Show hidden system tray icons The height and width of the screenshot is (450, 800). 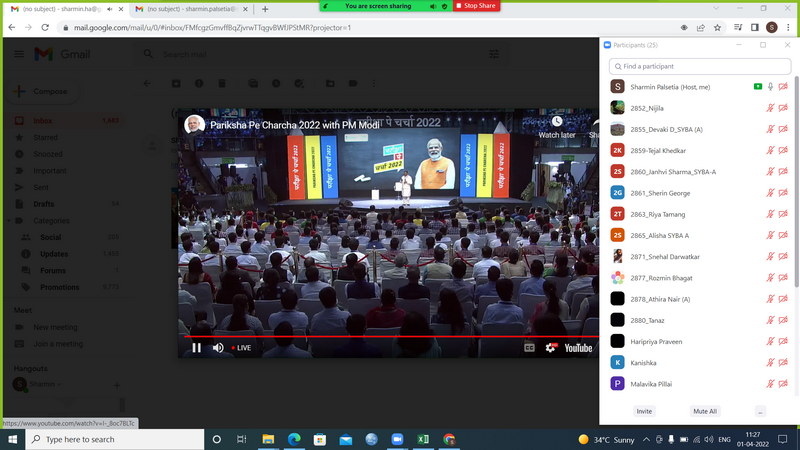(x=646, y=439)
